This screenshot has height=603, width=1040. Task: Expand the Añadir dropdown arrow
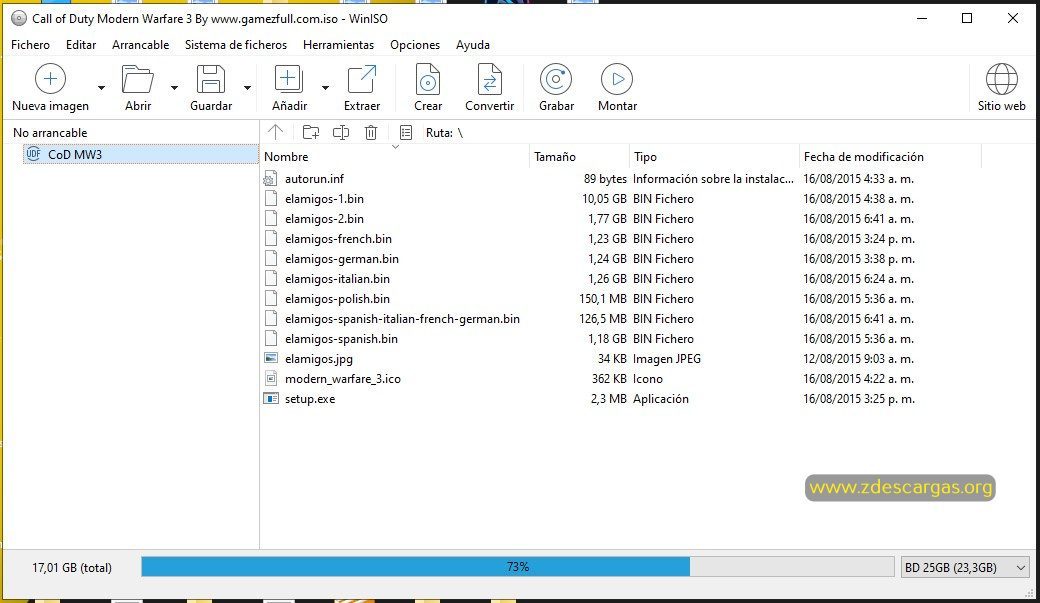[326, 87]
